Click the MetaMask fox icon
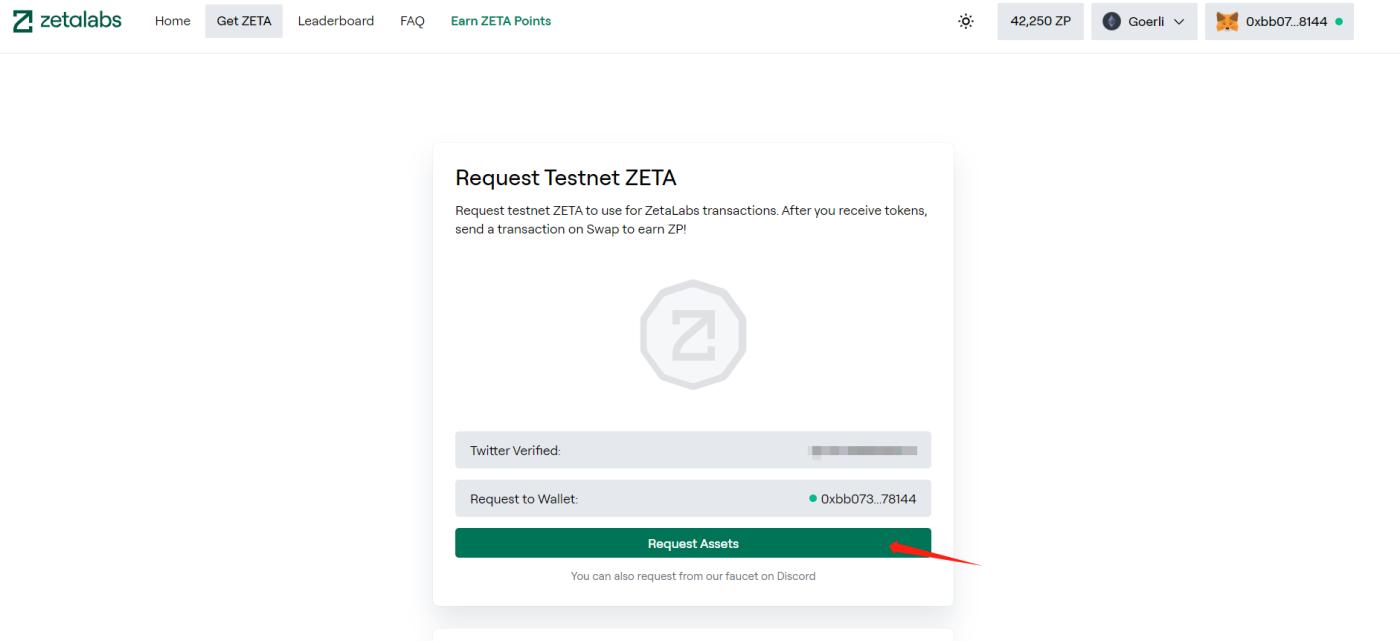Screen dimensions: 1400x641 point(1227,21)
